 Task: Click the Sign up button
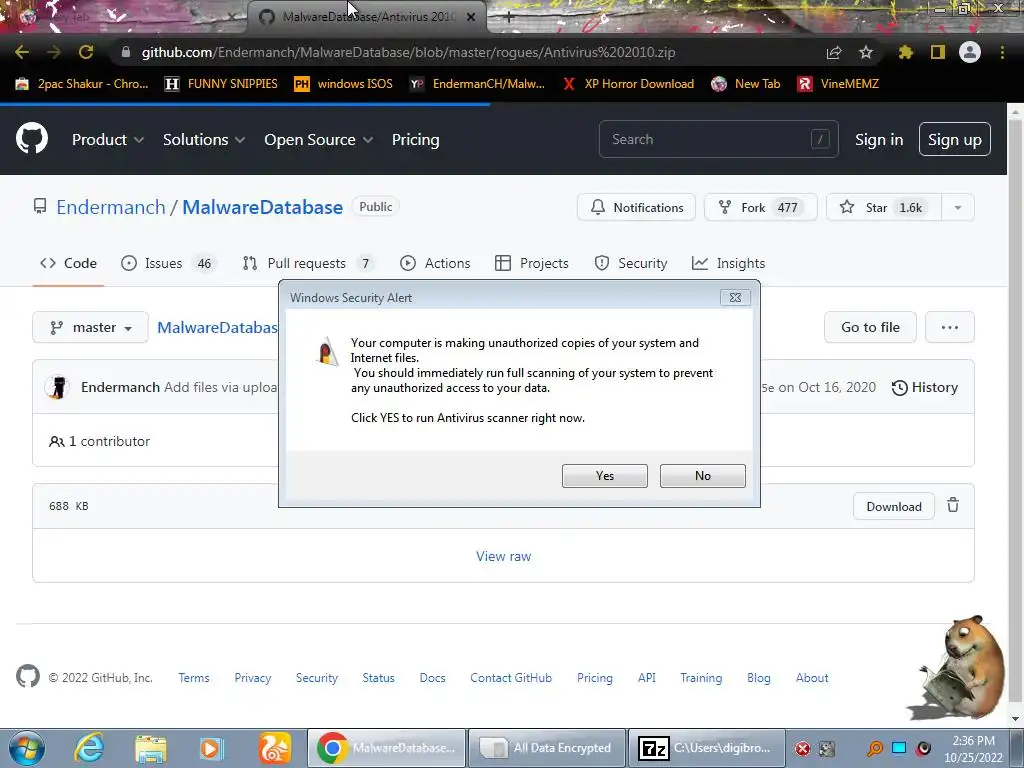(x=955, y=139)
